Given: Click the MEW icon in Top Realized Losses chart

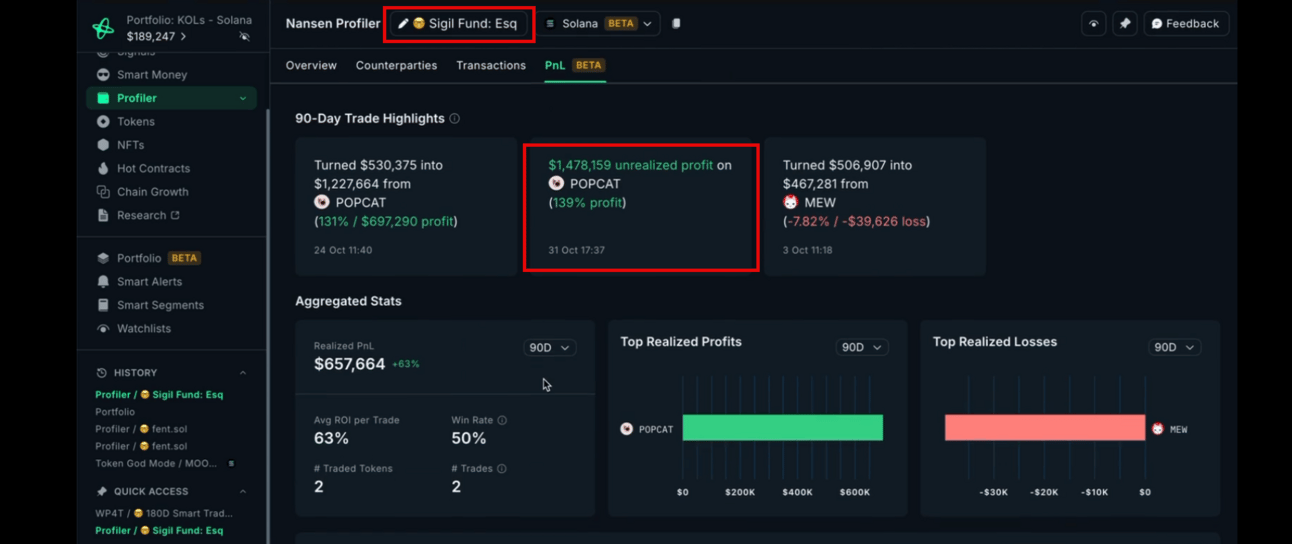Looking at the screenshot, I should click(x=1158, y=429).
